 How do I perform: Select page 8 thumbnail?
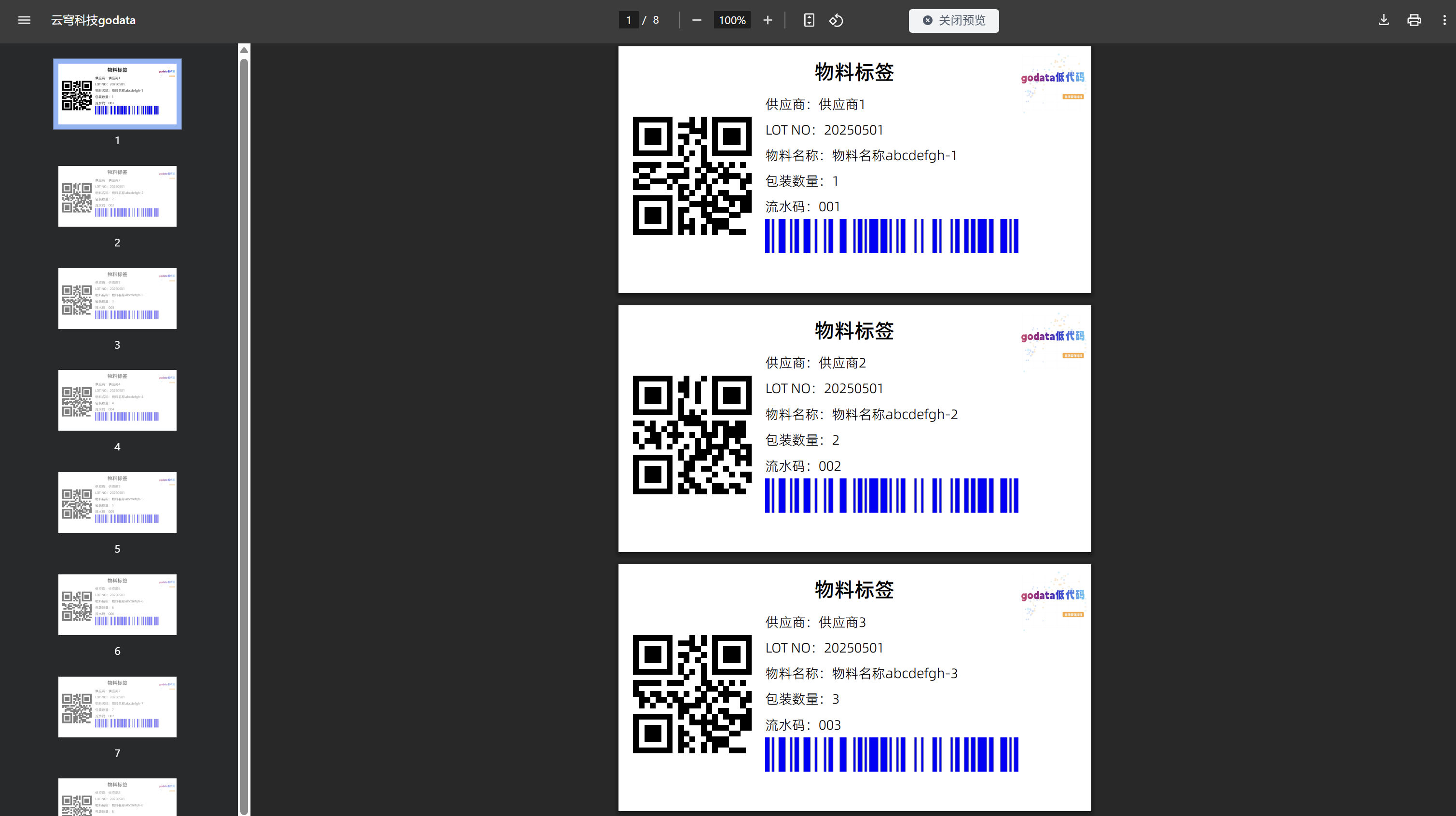point(117,797)
